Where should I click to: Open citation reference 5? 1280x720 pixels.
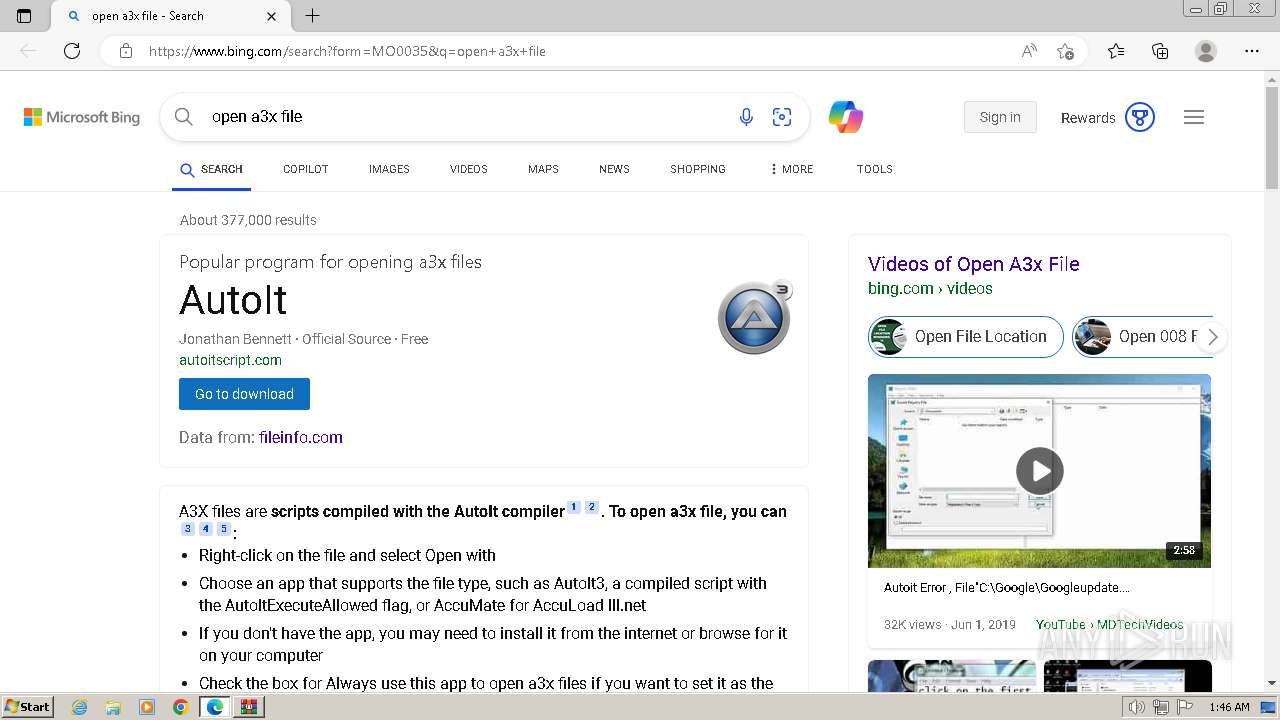(224, 529)
